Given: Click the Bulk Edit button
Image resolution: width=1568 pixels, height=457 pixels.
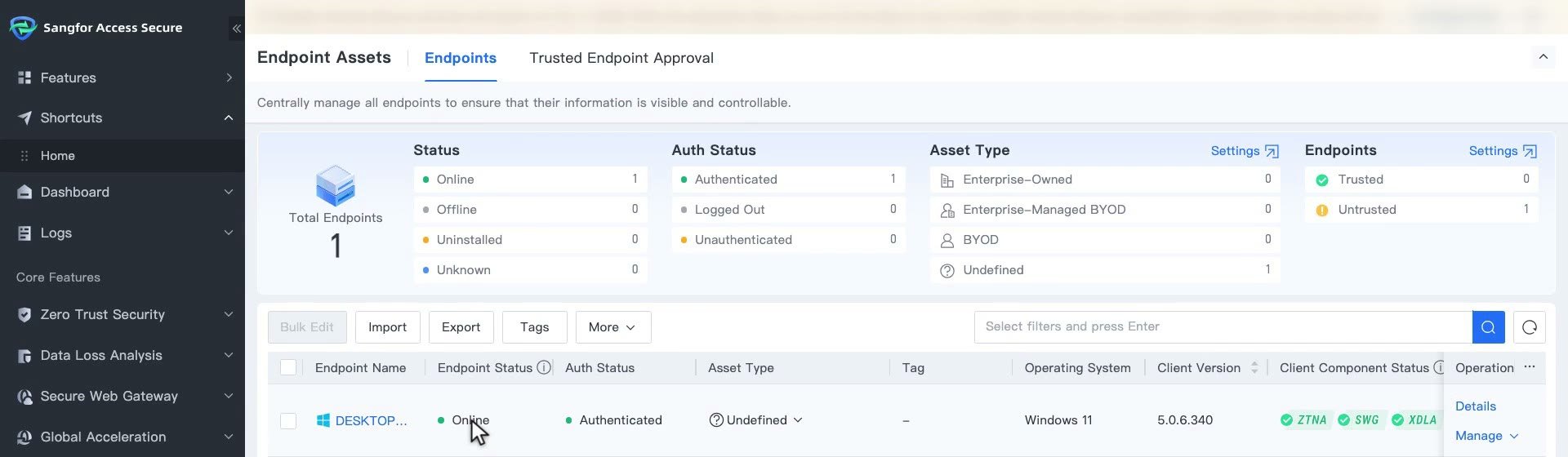Looking at the screenshot, I should [307, 327].
